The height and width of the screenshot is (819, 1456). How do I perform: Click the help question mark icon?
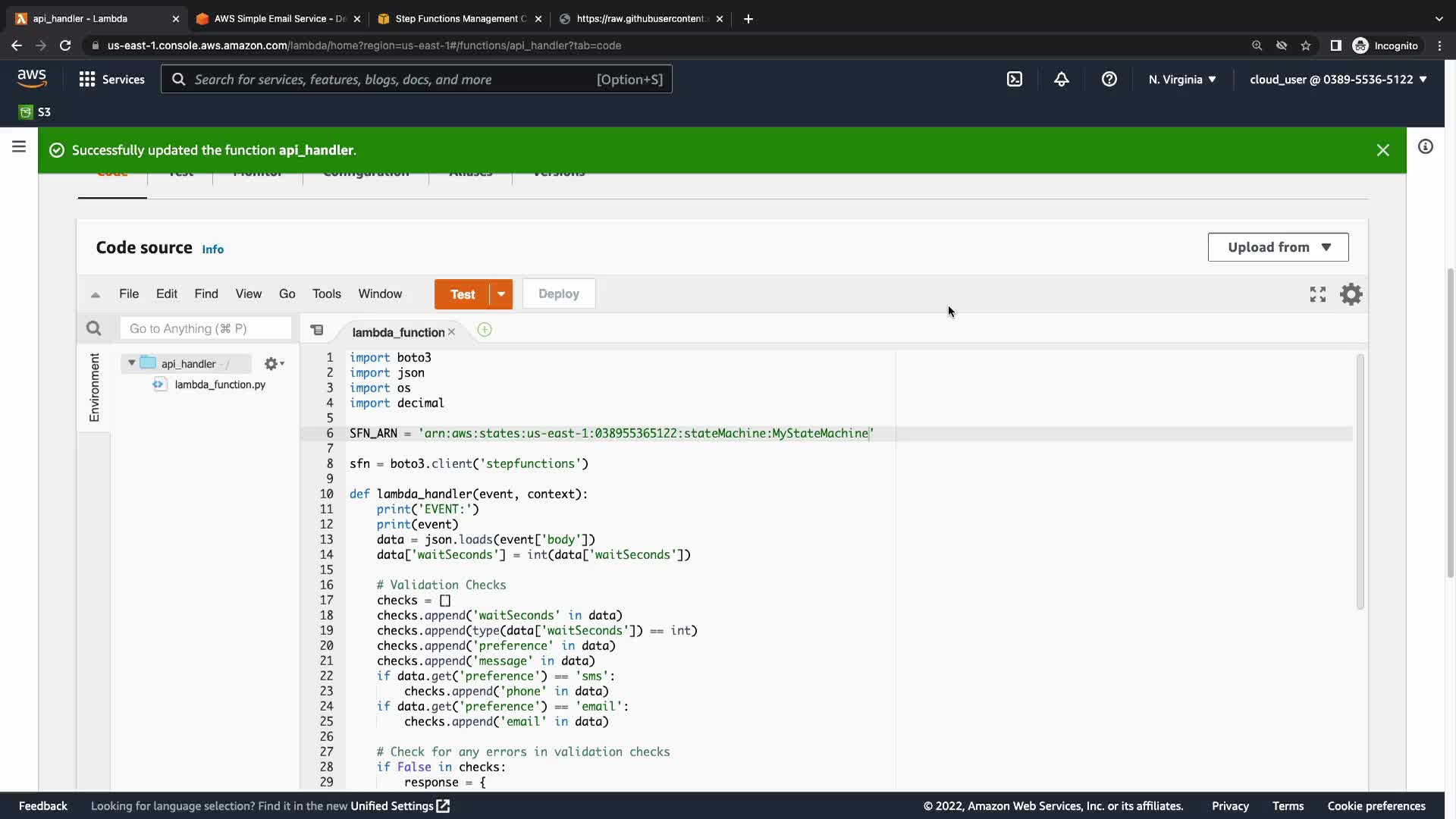(1109, 80)
